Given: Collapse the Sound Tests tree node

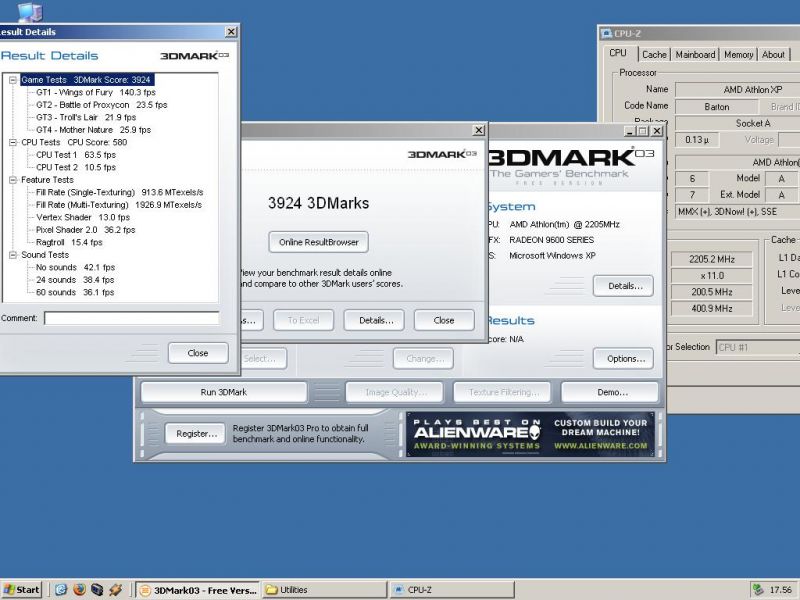Looking at the screenshot, I should click(x=13, y=255).
